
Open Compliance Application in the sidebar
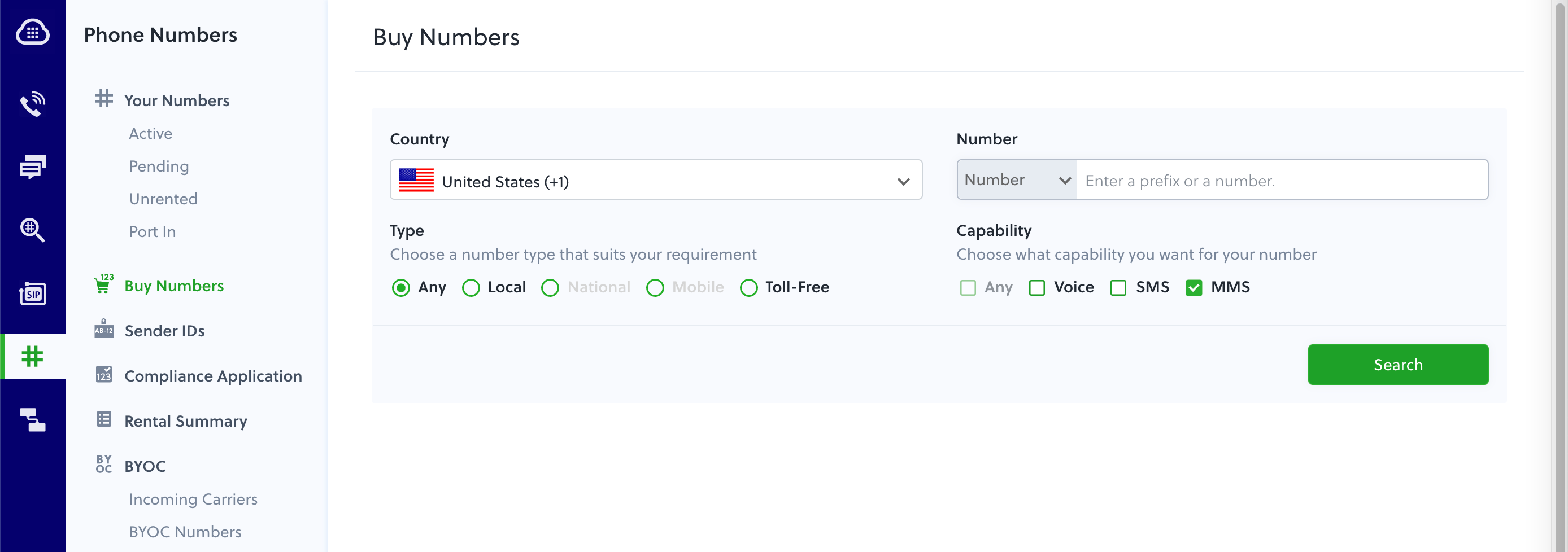click(x=213, y=376)
